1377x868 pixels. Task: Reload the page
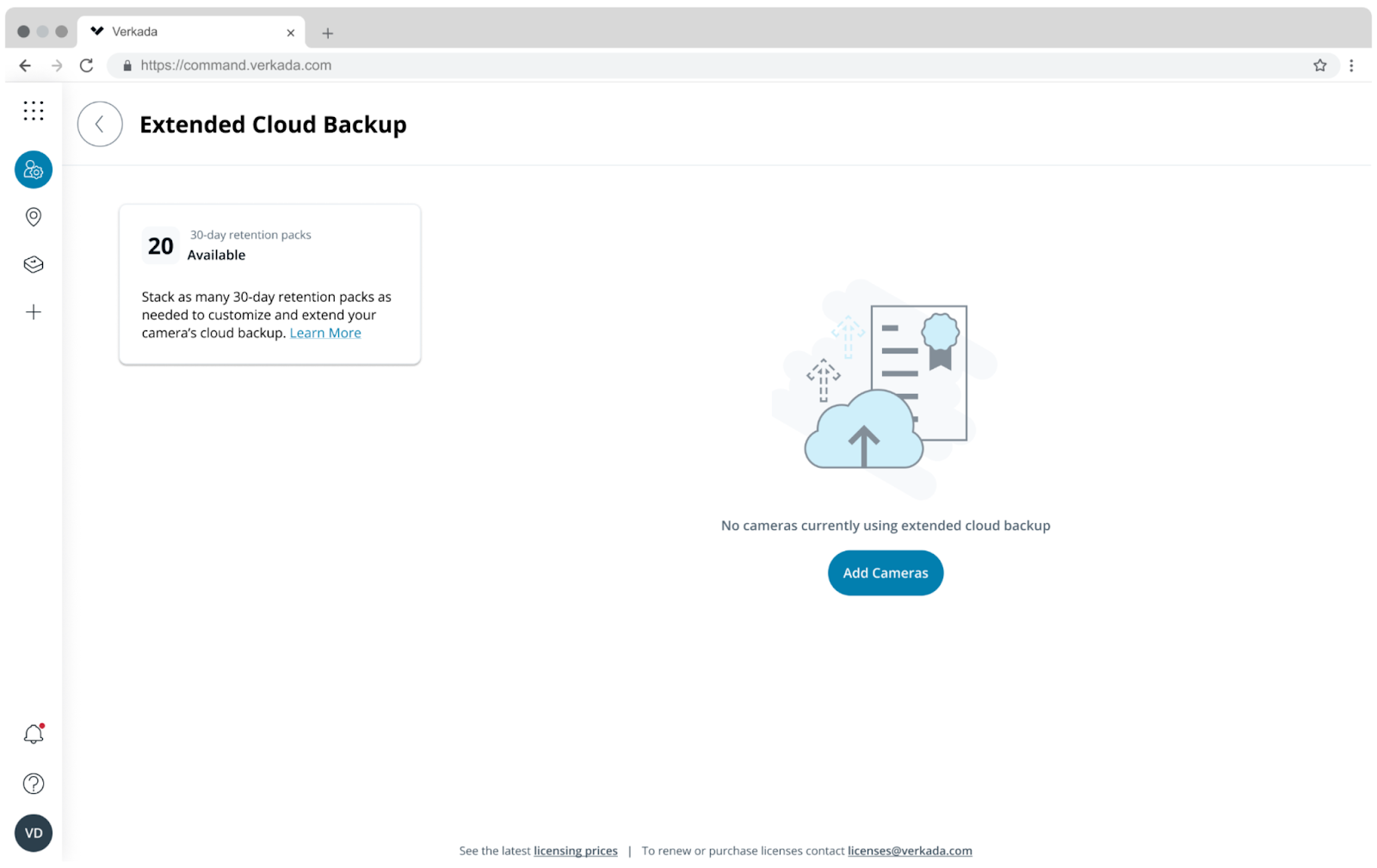(86, 65)
